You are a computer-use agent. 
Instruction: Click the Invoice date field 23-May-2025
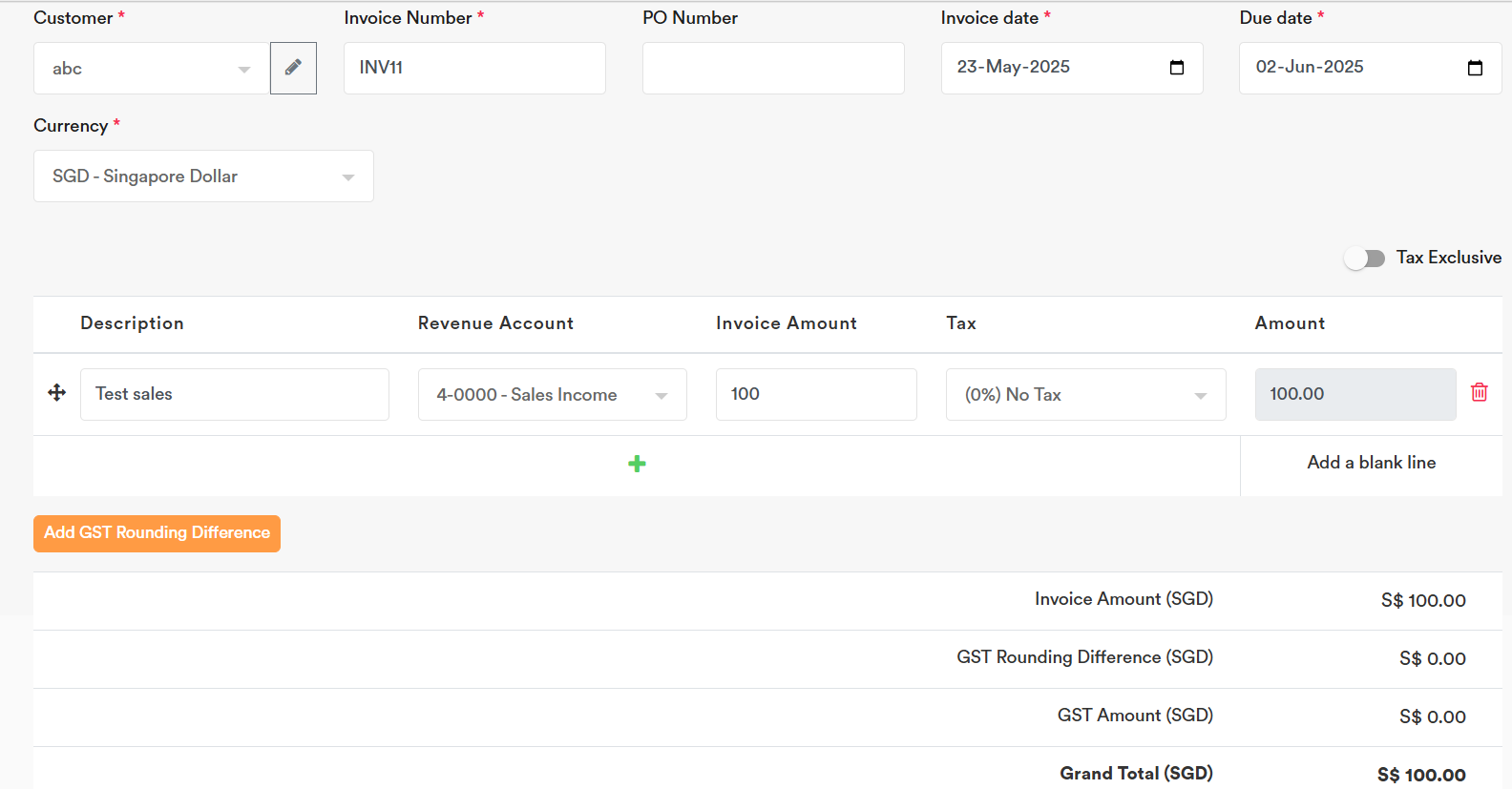tap(1050, 68)
